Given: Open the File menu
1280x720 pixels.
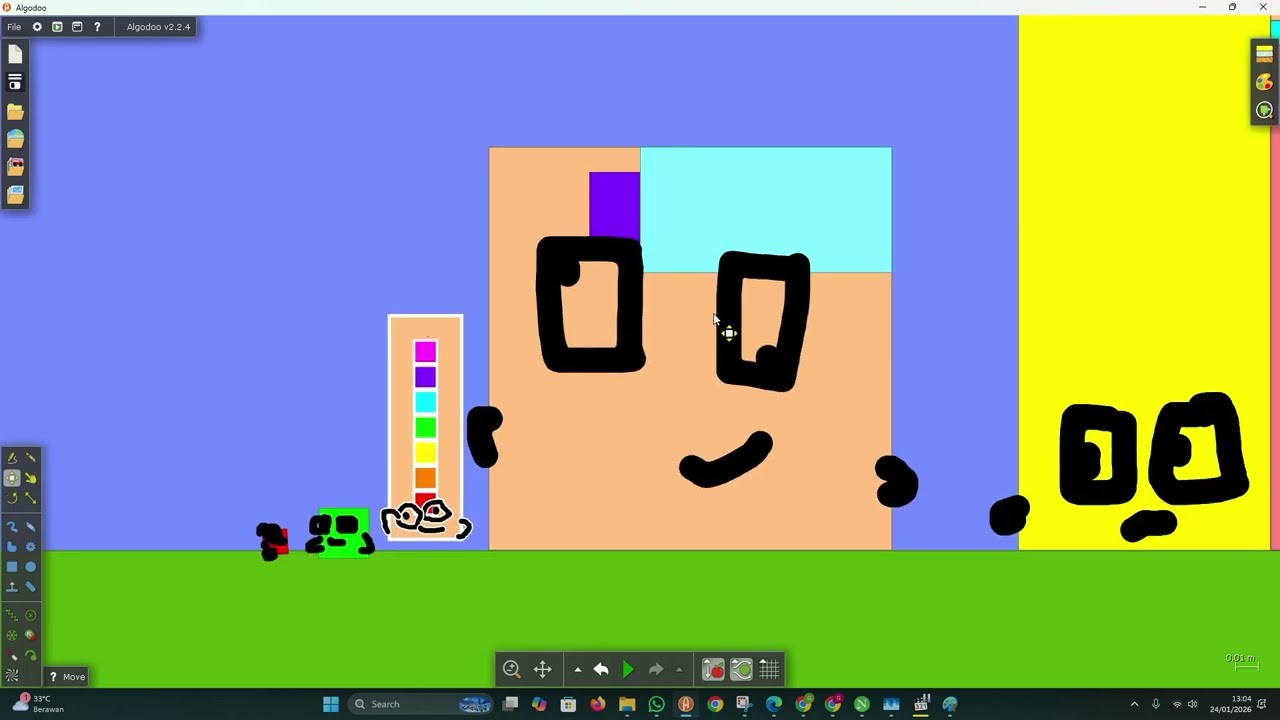Looking at the screenshot, I should (x=14, y=27).
